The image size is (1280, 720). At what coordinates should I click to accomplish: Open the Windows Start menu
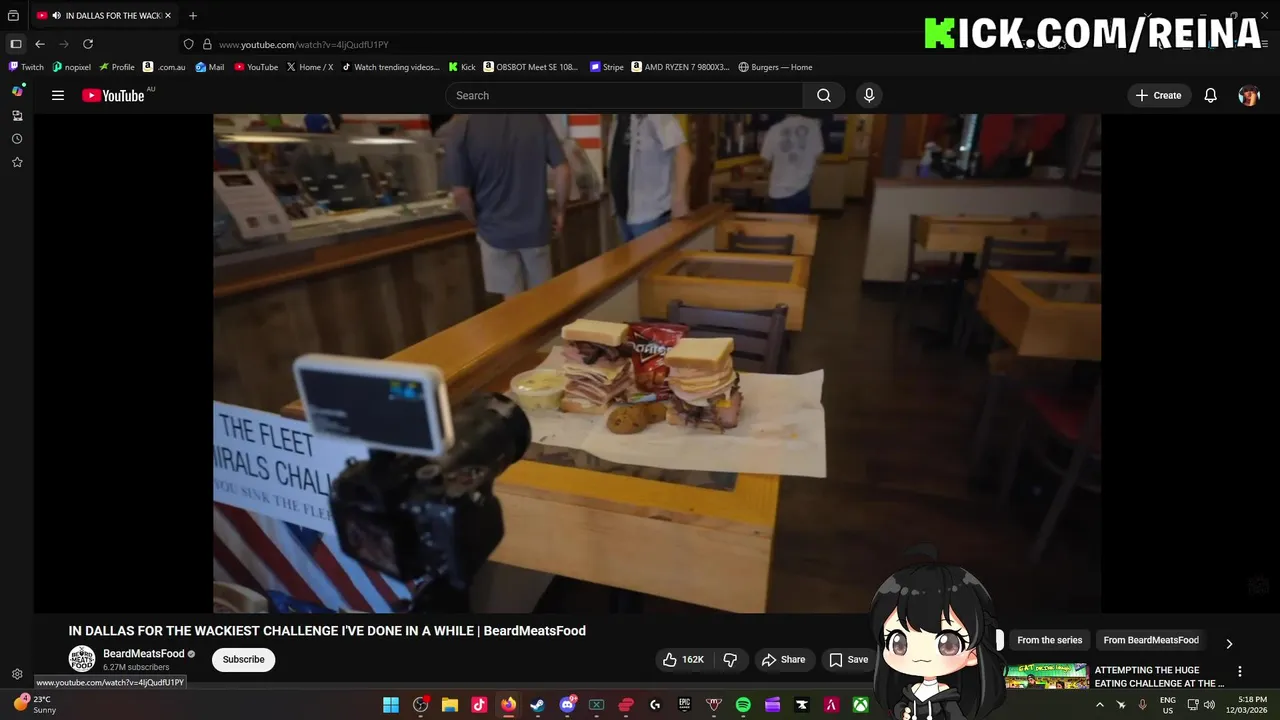point(391,705)
